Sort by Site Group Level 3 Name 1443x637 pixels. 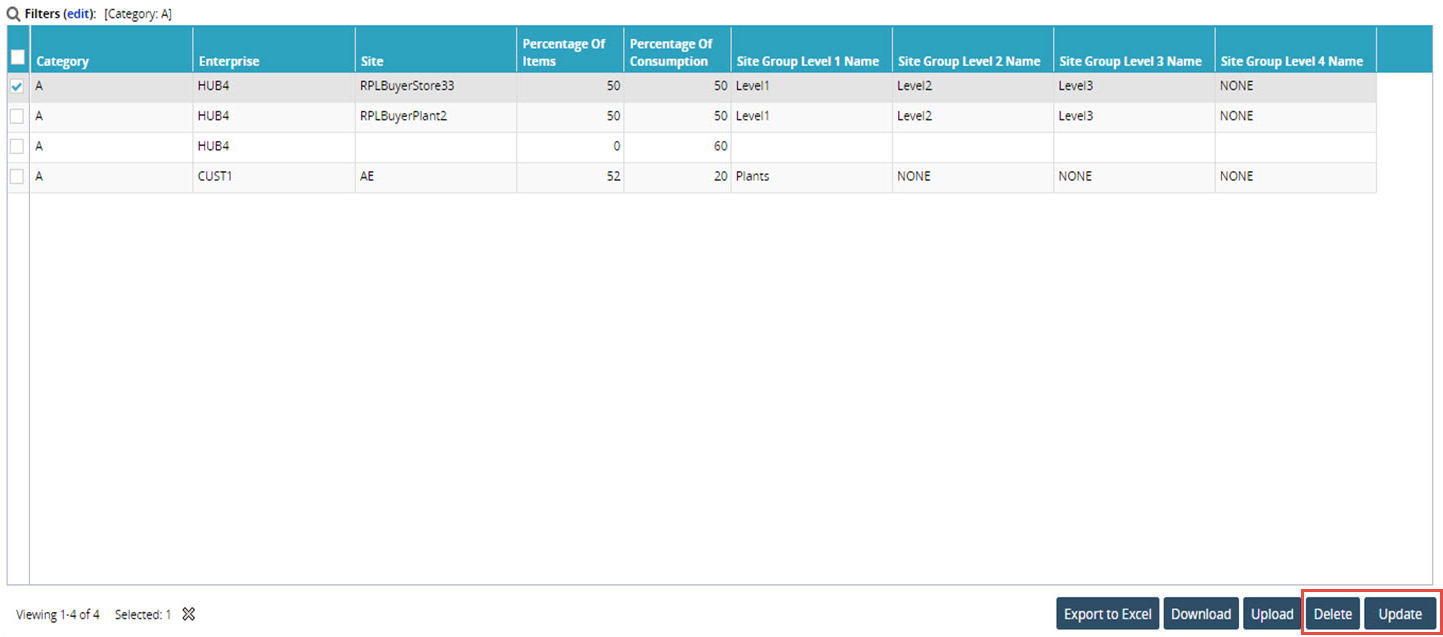coord(1134,49)
